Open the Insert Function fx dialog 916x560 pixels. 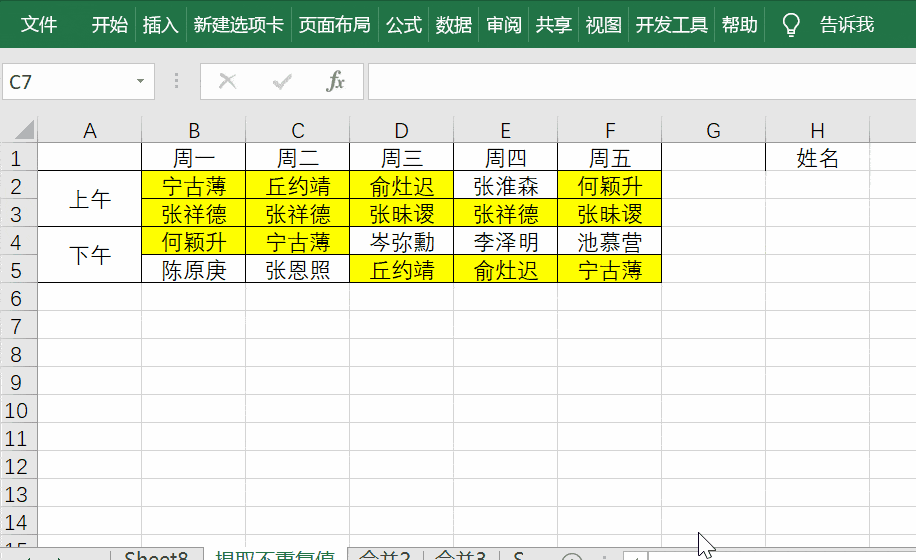tap(336, 82)
